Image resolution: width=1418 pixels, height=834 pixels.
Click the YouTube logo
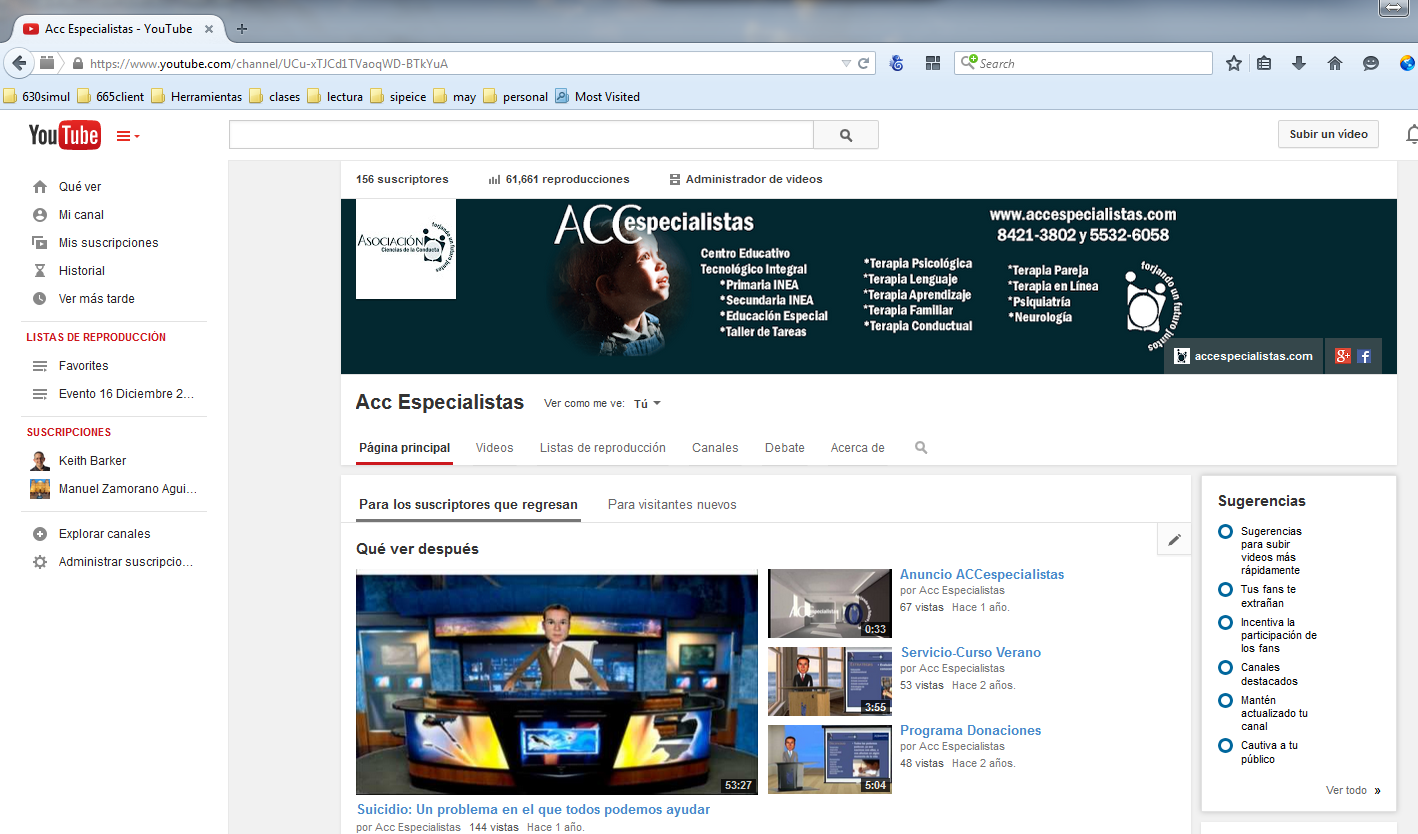click(x=64, y=135)
